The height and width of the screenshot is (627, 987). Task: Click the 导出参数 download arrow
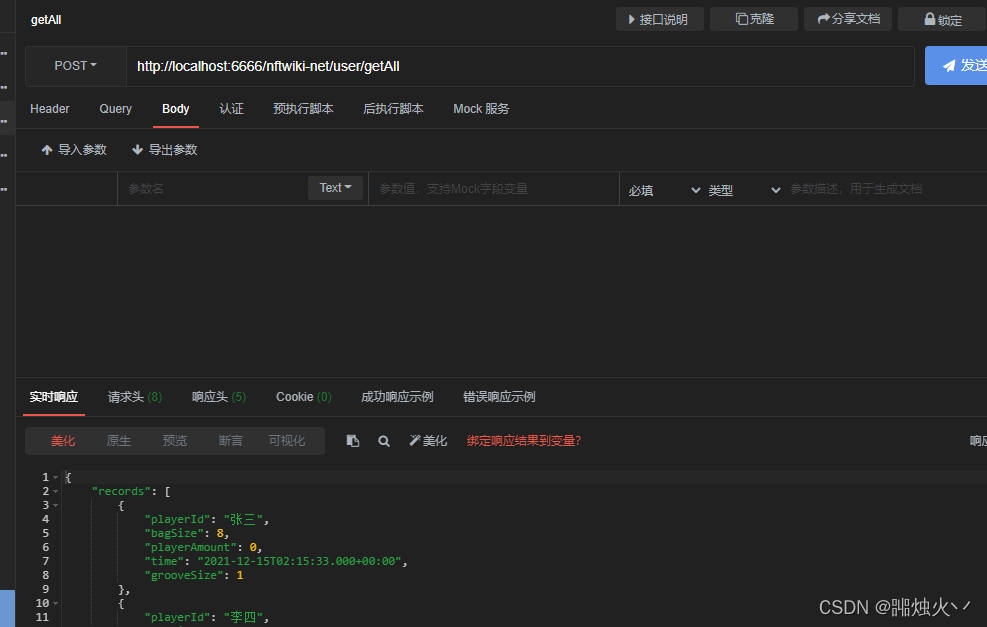tap(137, 150)
